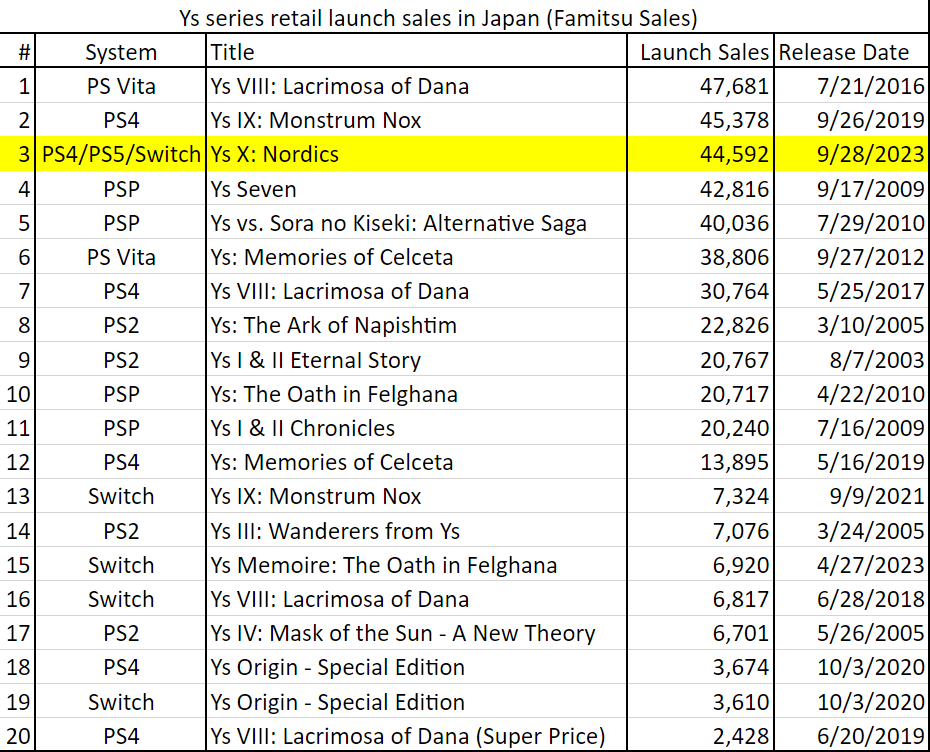
Task: Click the Ys IX: Monstrum Nox PS4 row title
Action: (x=316, y=120)
